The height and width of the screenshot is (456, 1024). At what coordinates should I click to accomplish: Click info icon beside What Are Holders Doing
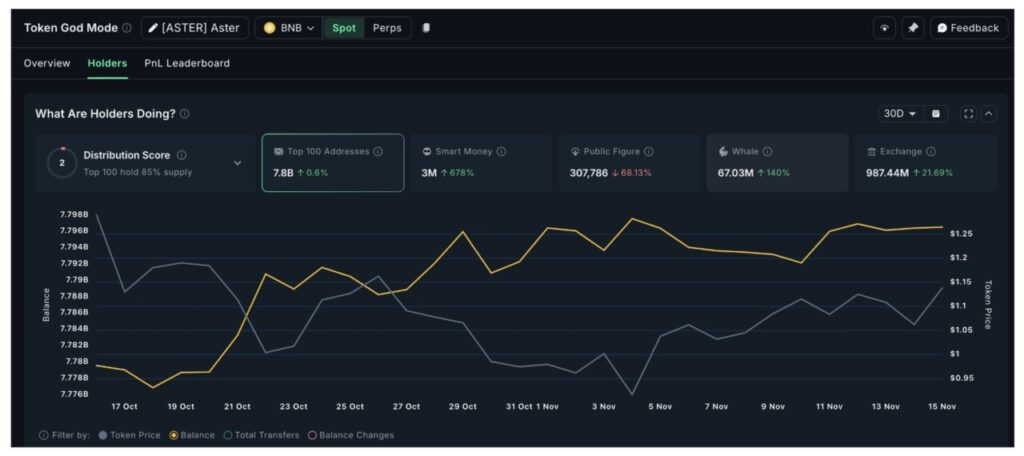tap(185, 114)
